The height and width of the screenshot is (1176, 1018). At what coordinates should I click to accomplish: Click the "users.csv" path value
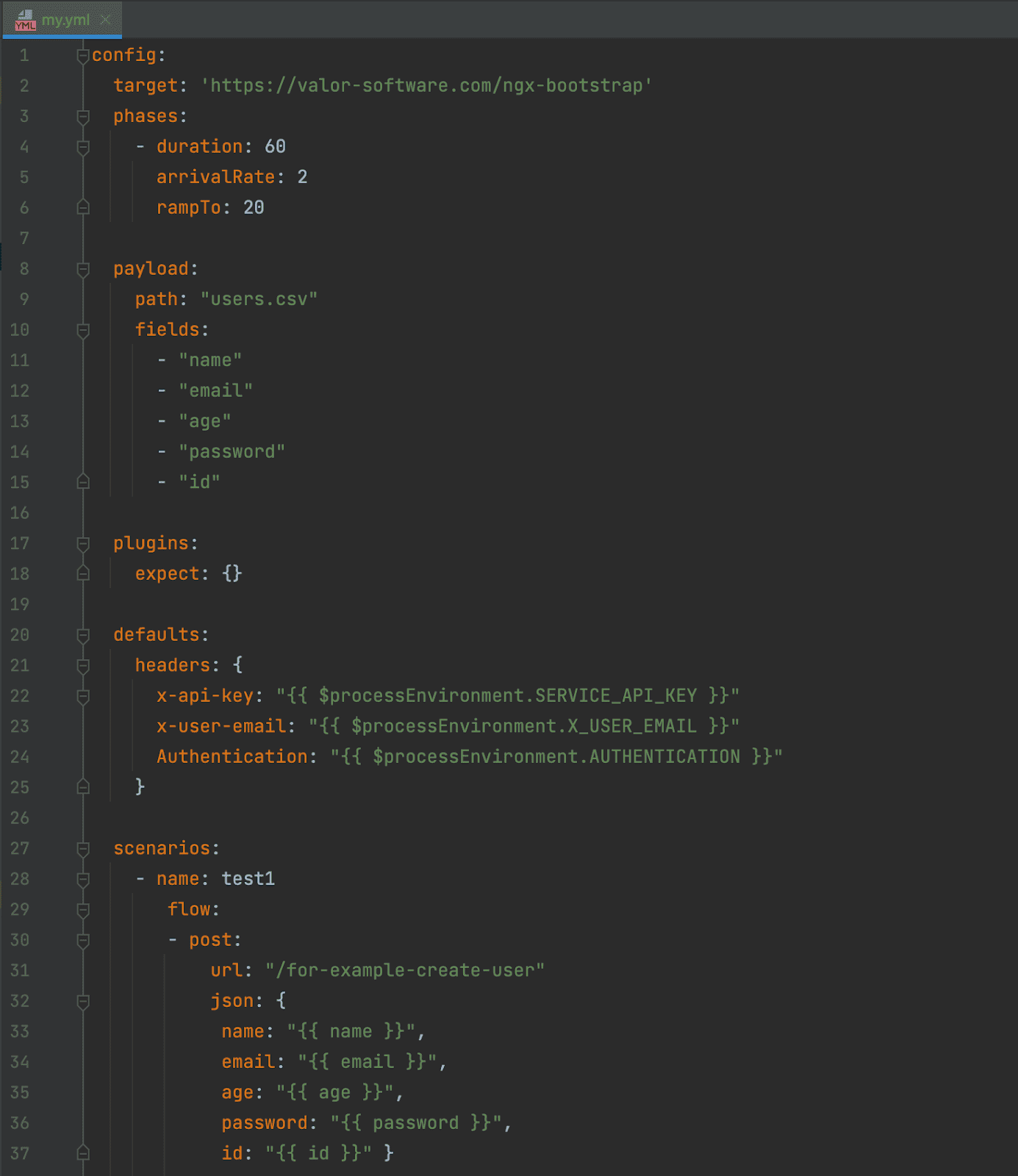(x=259, y=300)
